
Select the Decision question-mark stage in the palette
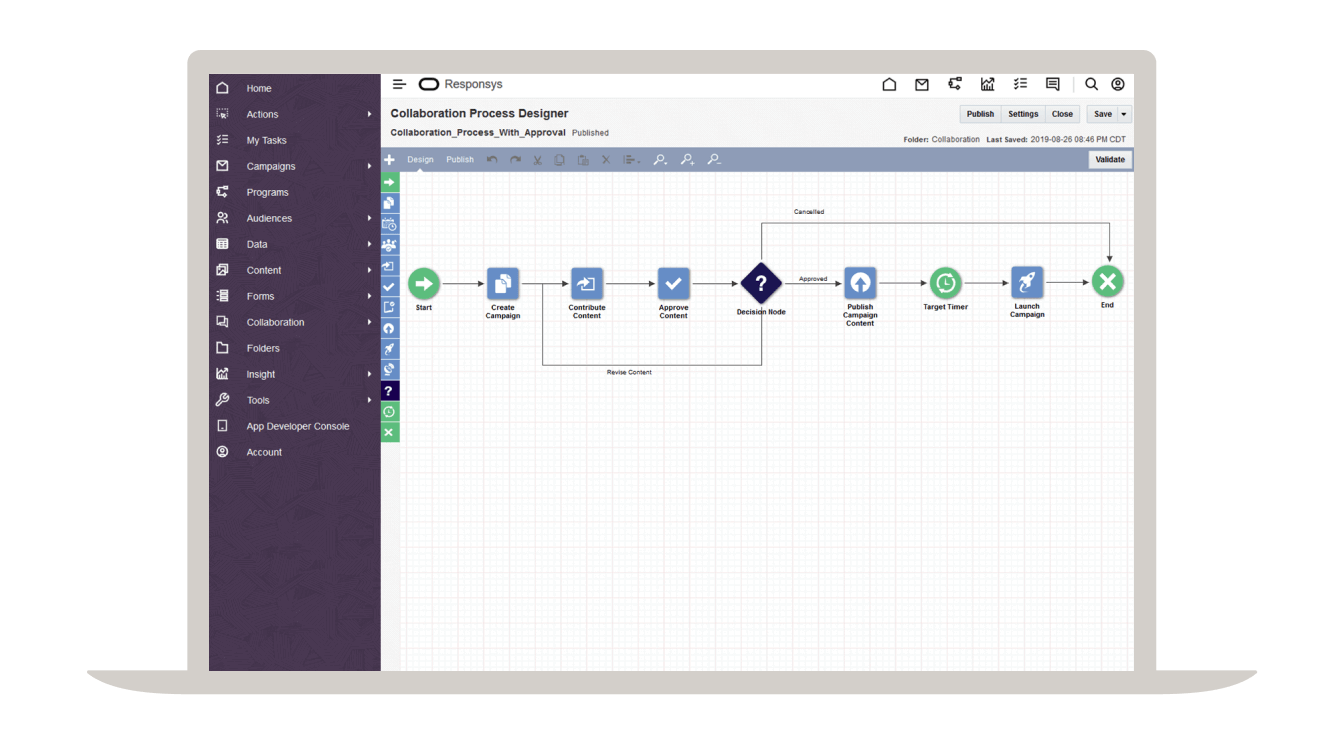click(390, 391)
